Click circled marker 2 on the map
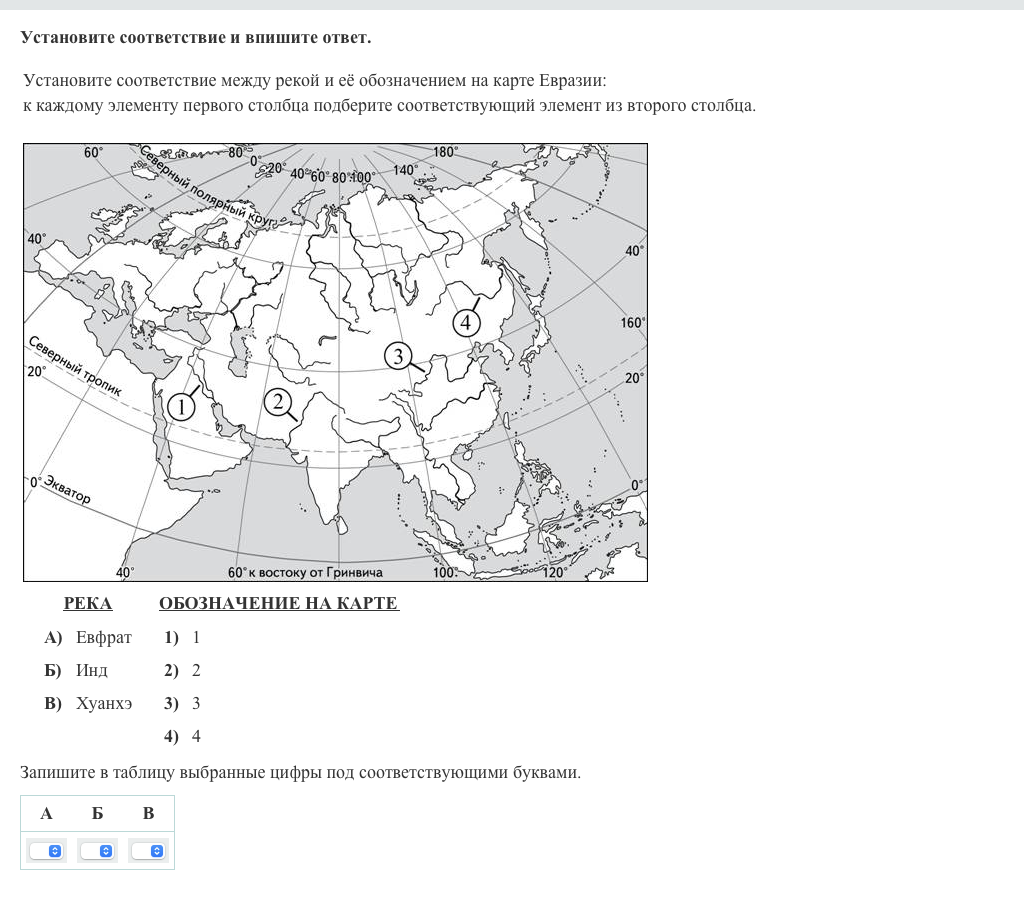1024x897 pixels. pos(277,402)
